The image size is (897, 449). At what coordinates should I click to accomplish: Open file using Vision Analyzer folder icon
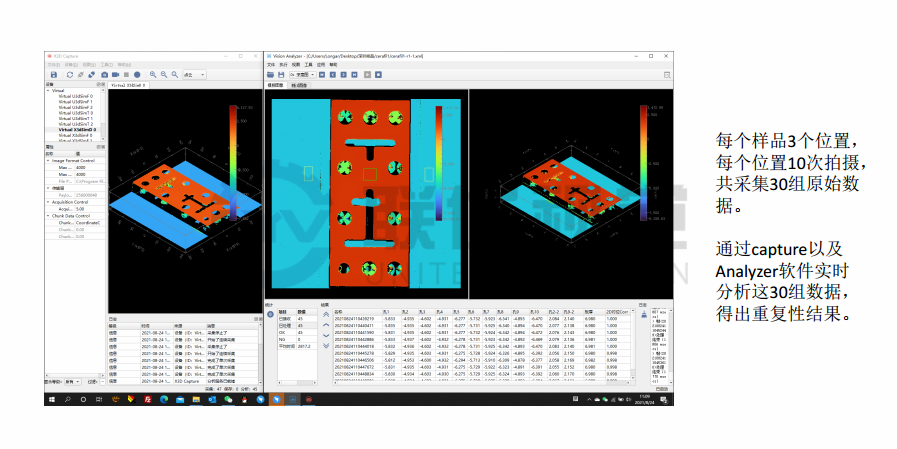click(269, 74)
